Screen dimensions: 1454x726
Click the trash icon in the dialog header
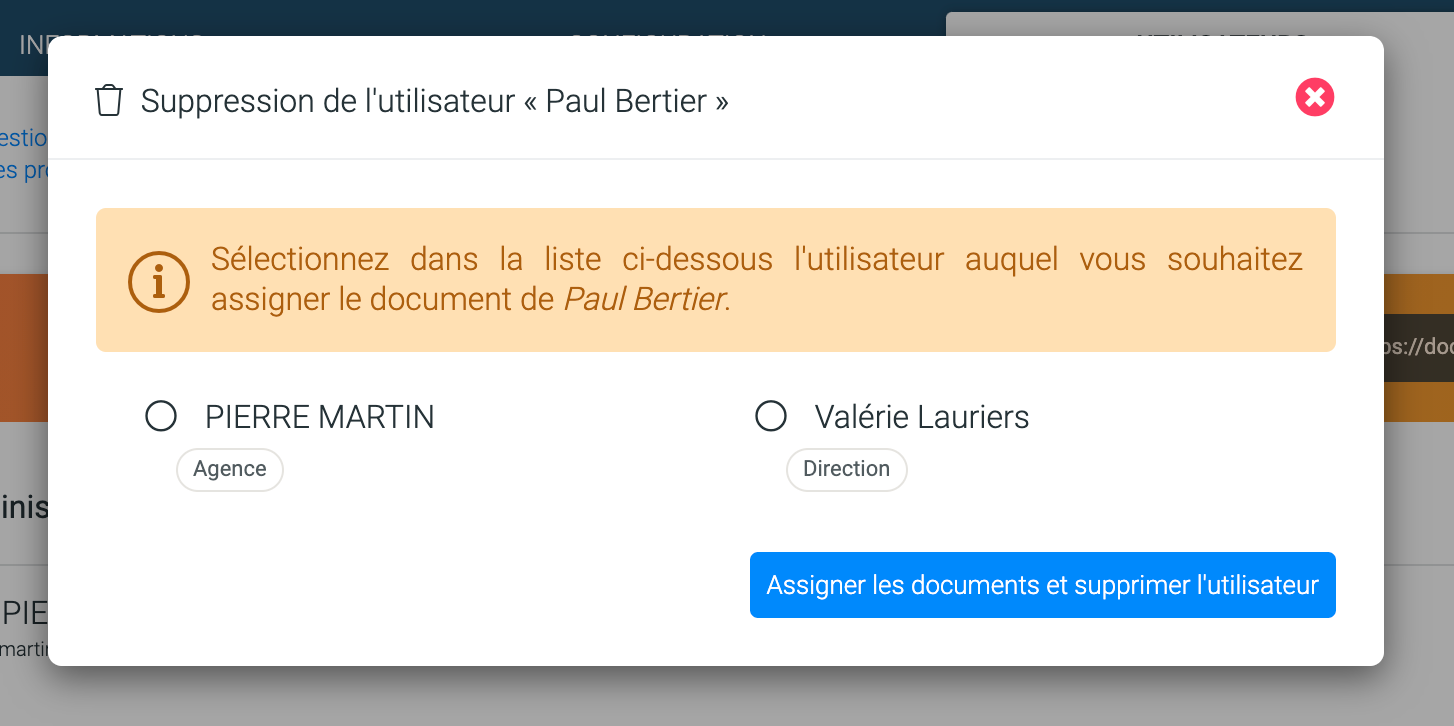point(108,101)
